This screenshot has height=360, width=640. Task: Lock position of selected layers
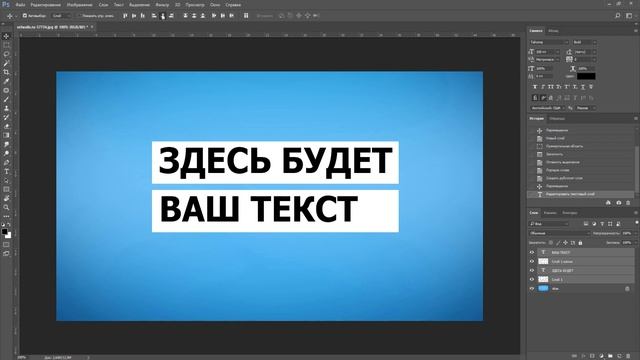pyautogui.click(x=566, y=243)
